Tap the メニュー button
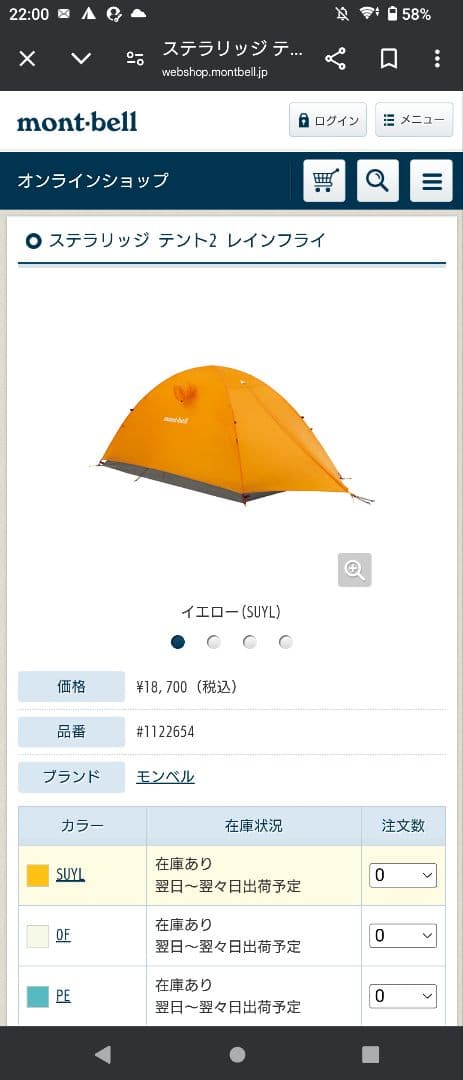Screen dimensions: 463x1080 (414, 120)
